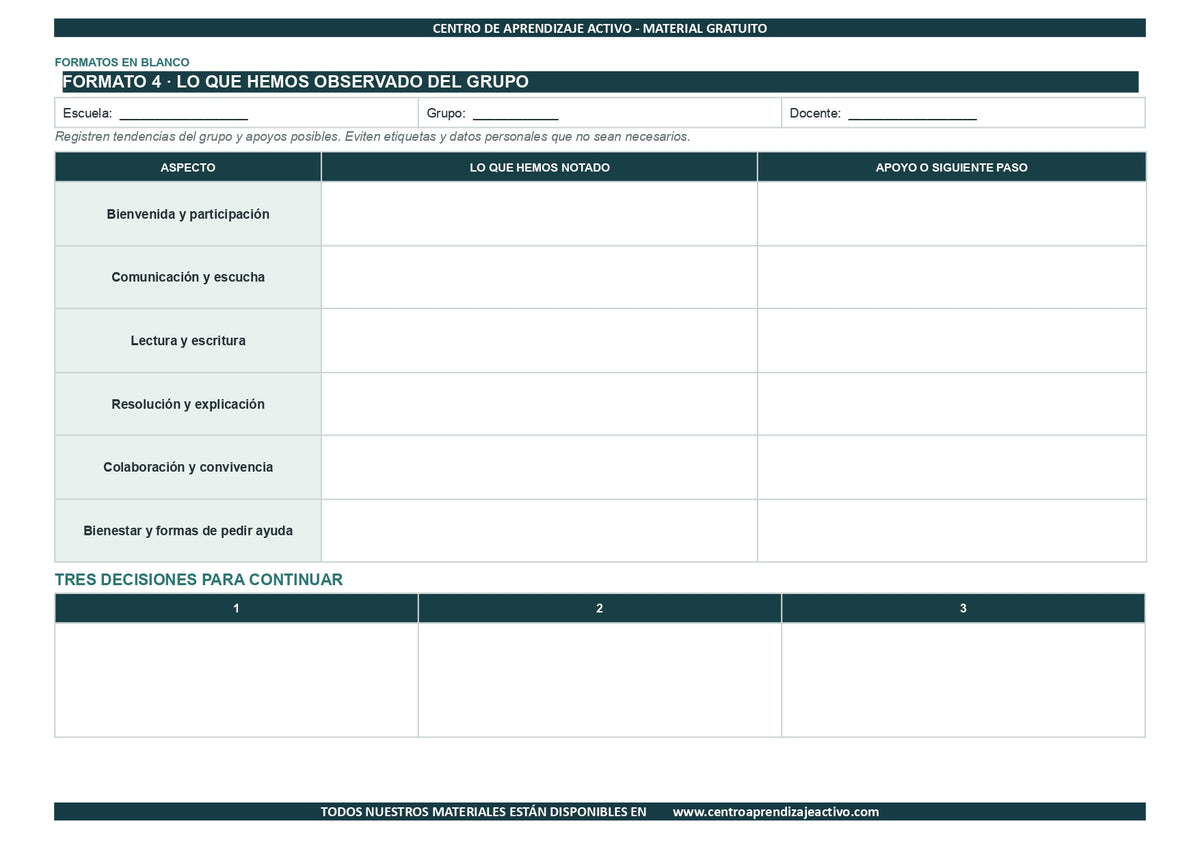Click the empty box under decision 1
The height and width of the screenshot is (849, 1200).
236,680
